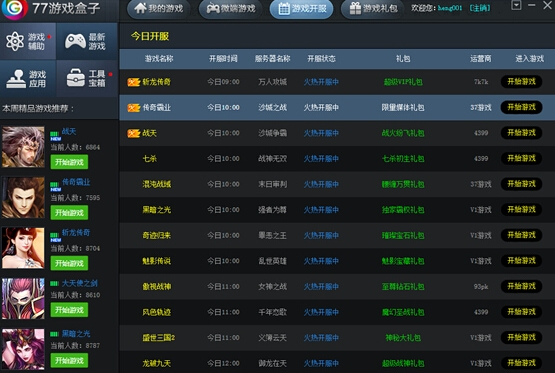Click the 传奇霸业 hot icon in the list
The height and width of the screenshot is (373, 555).
[133, 108]
